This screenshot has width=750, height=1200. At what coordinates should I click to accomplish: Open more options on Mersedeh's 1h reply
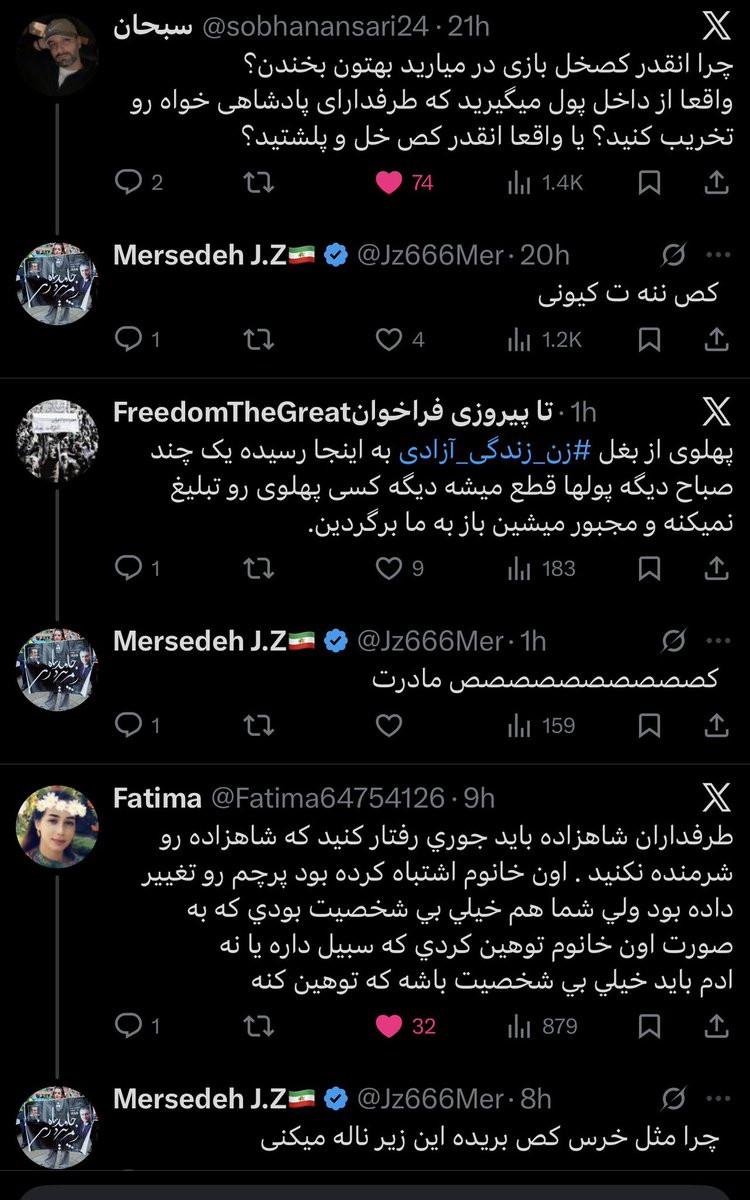point(716,641)
